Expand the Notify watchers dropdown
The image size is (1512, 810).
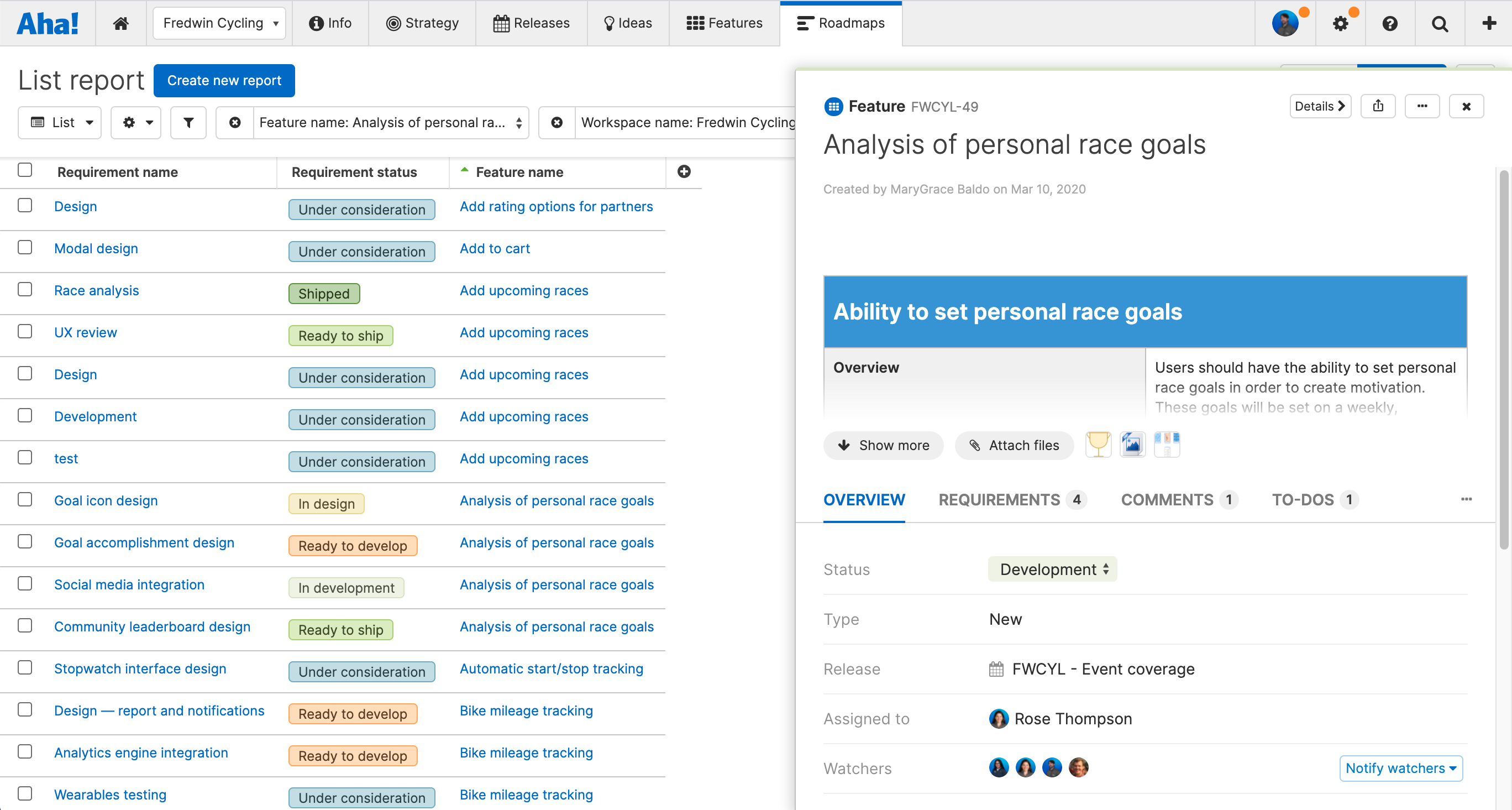[1400, 769]
